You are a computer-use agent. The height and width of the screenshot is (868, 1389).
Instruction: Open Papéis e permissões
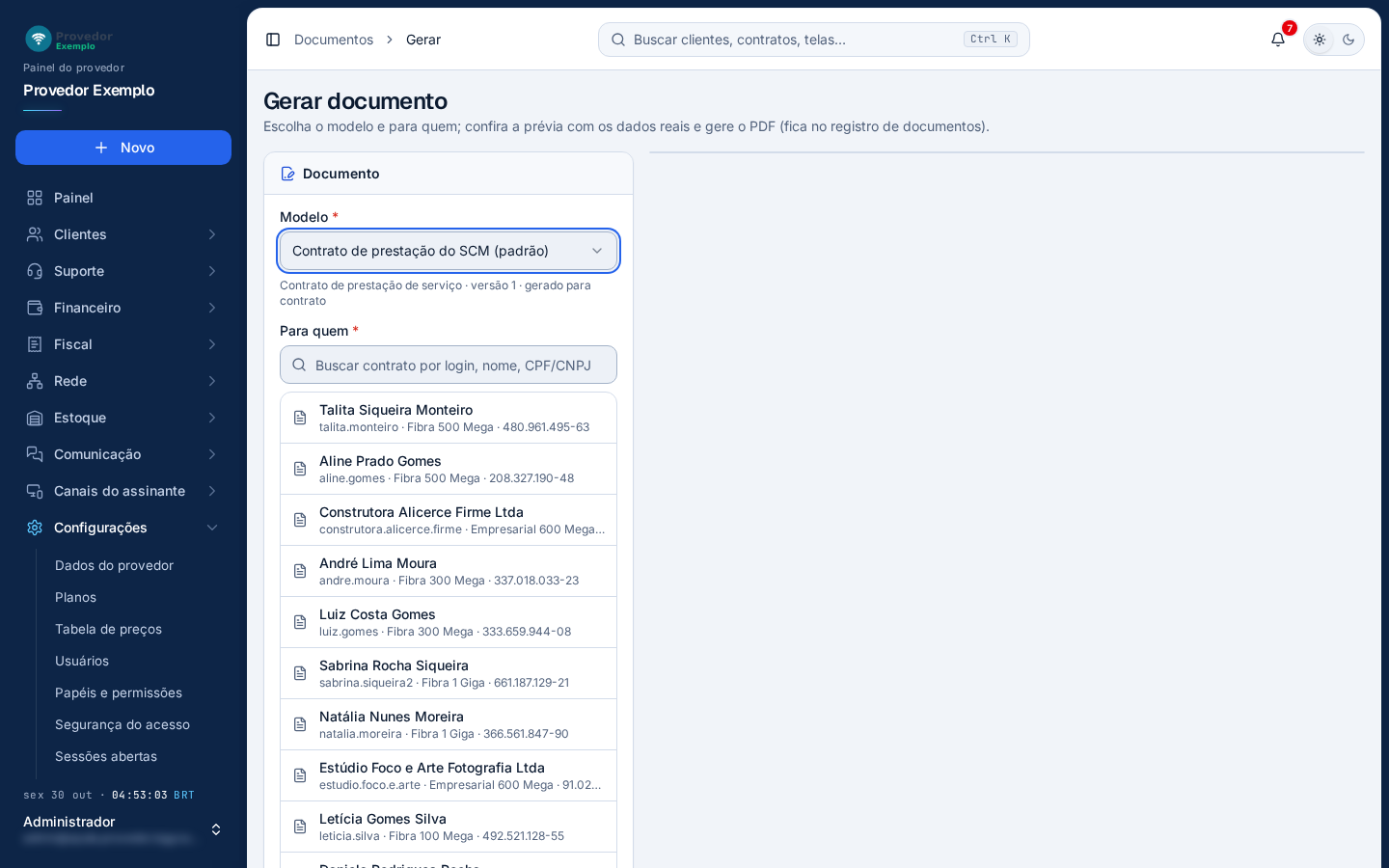[119, 692]
